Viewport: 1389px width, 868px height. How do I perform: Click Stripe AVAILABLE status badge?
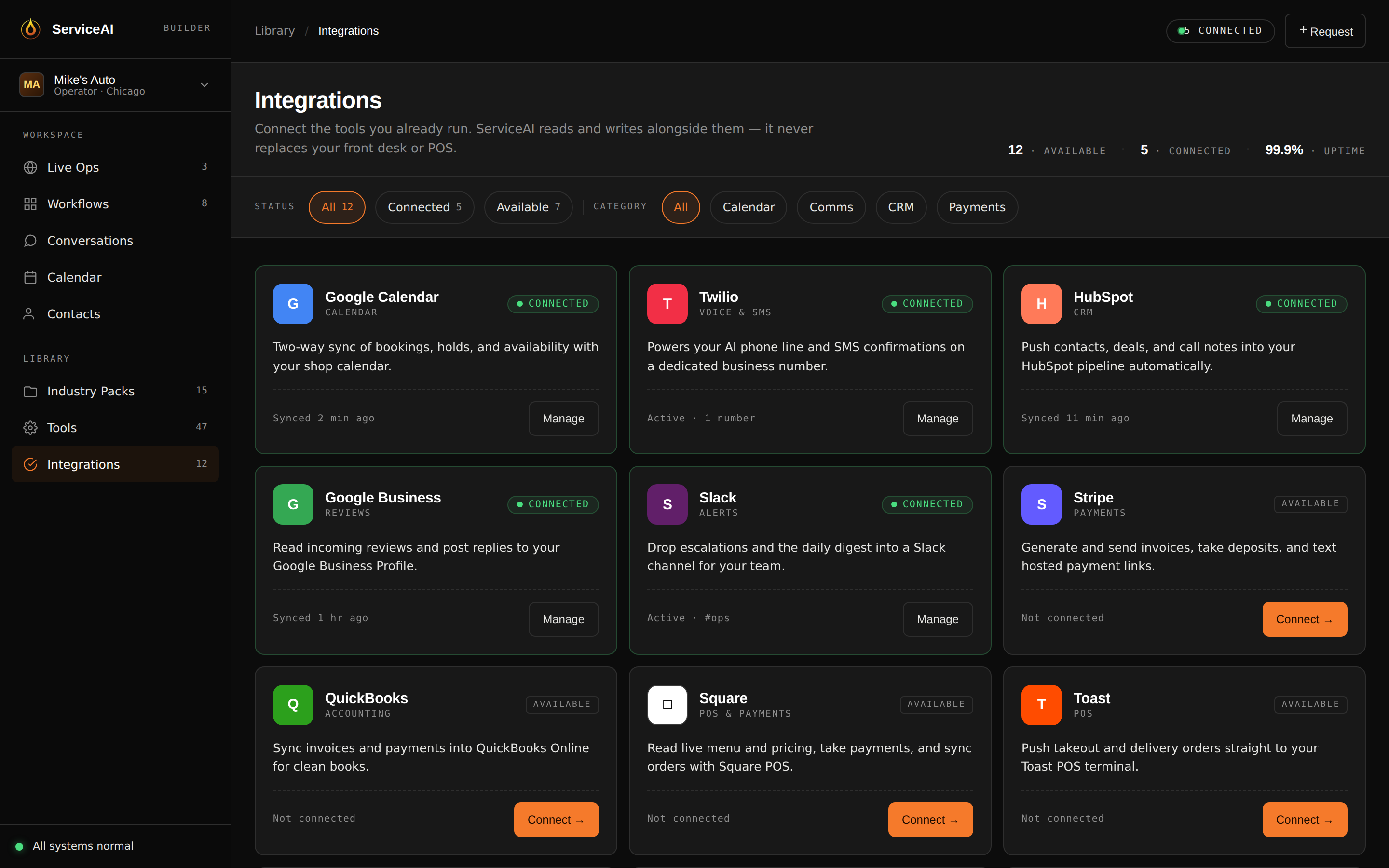tap(1310, 503)
